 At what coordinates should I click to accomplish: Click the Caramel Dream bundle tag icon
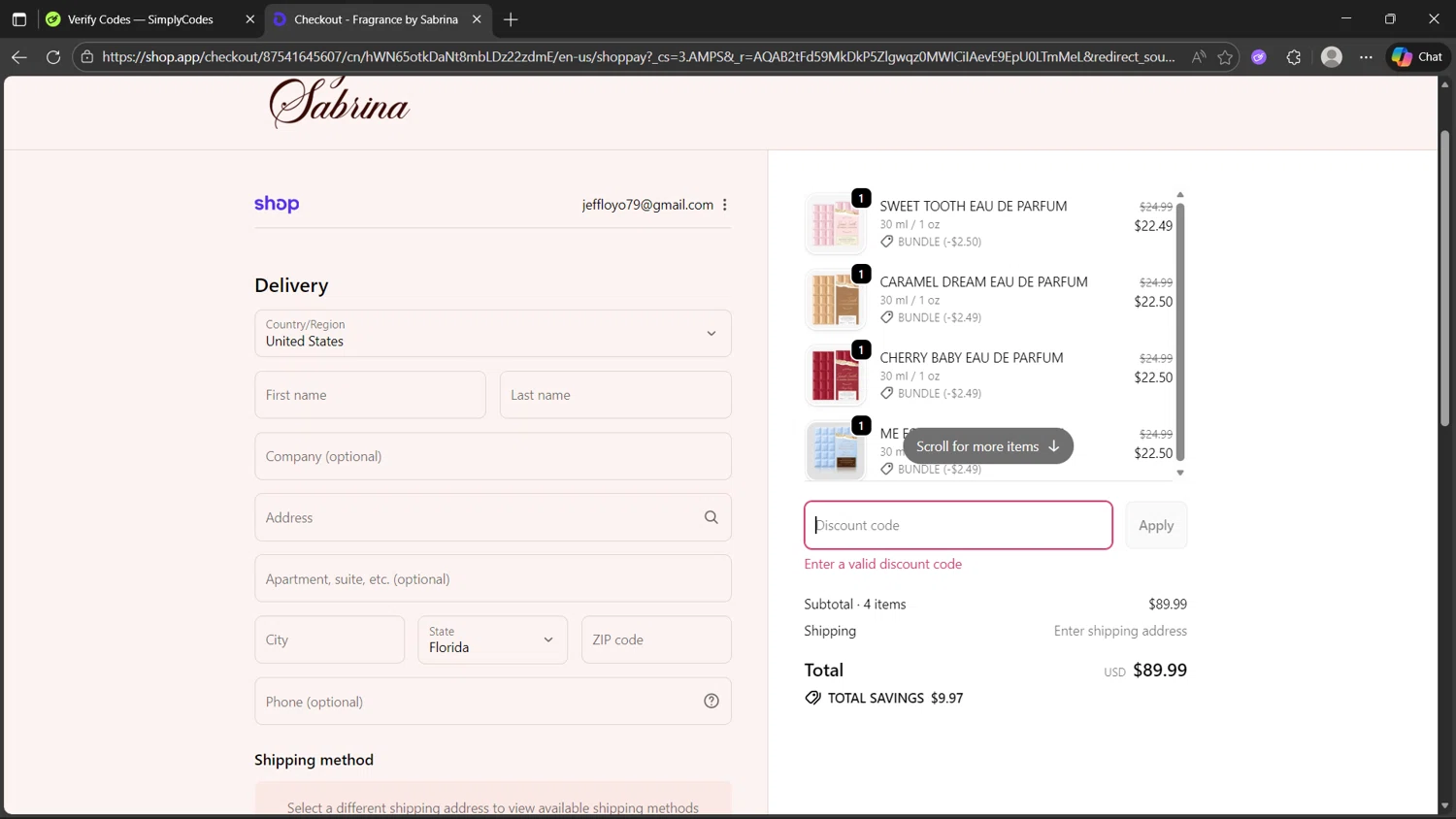[887, 317]
